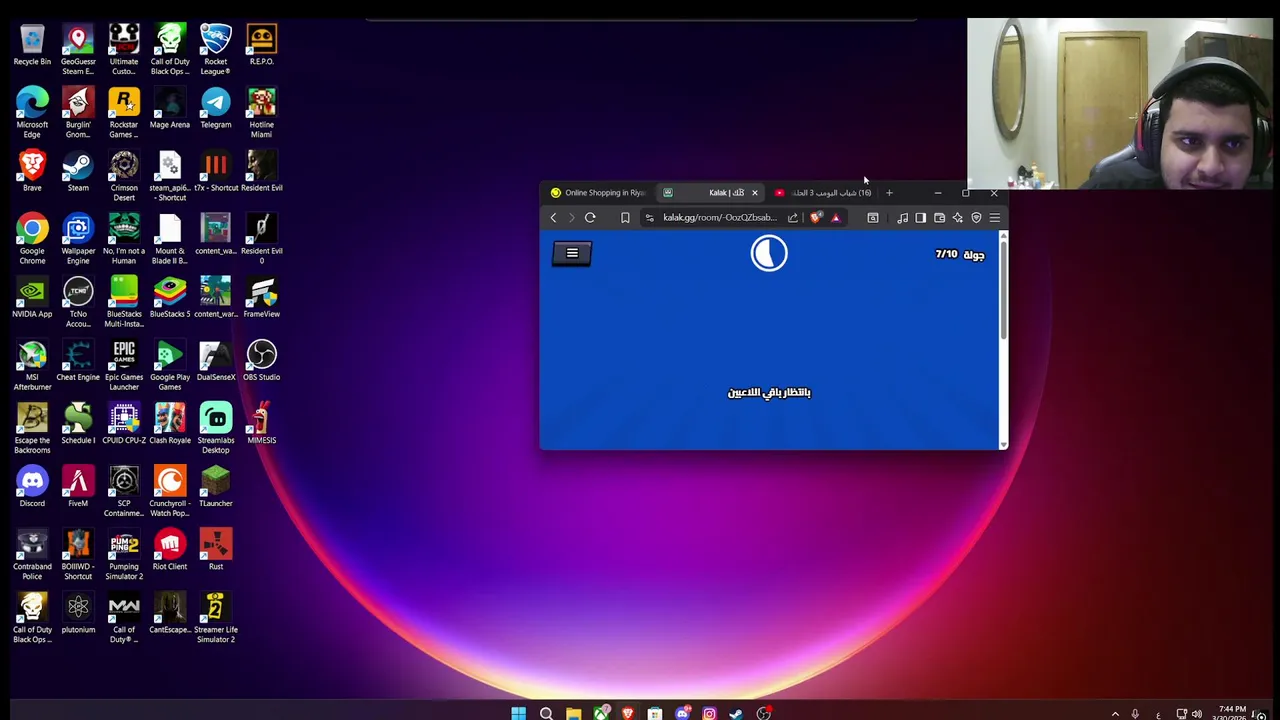The image size is (1280, 720).
Task: Select Riot Client desktop icon
Action: pyautogui.click(x=170, y=550)
